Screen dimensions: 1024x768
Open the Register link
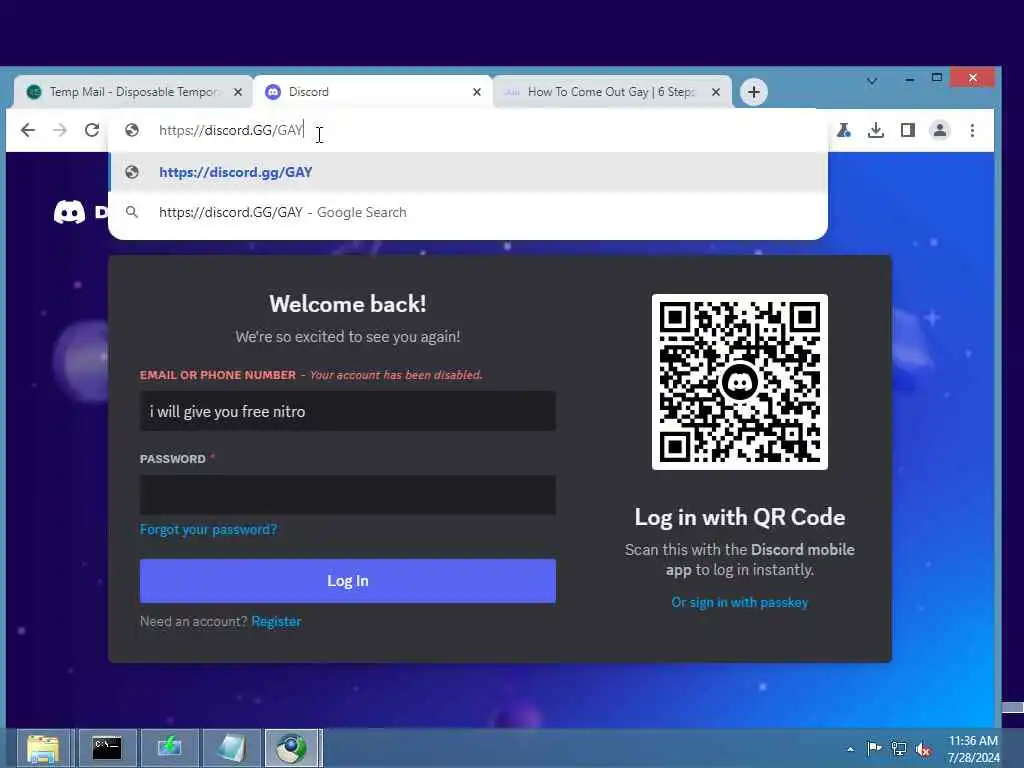(276, 622)
